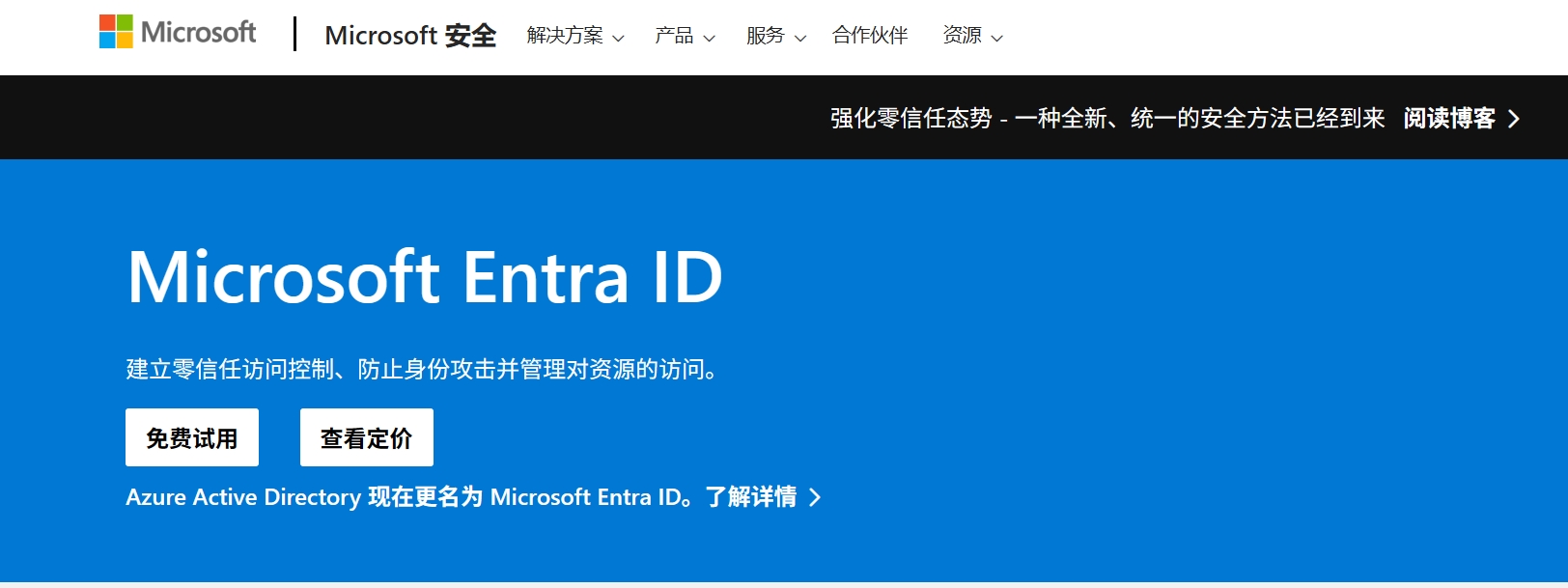Click the 建立零信任访问控制 description text
The width and height of the screenshot is (1568, 588).
[424, 369]
